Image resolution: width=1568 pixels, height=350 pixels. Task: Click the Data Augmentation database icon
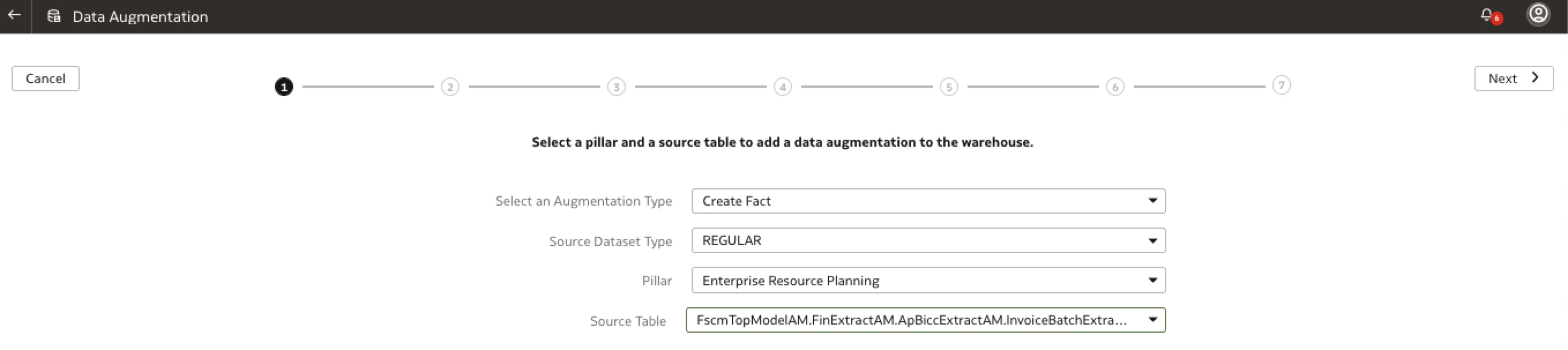54,16
